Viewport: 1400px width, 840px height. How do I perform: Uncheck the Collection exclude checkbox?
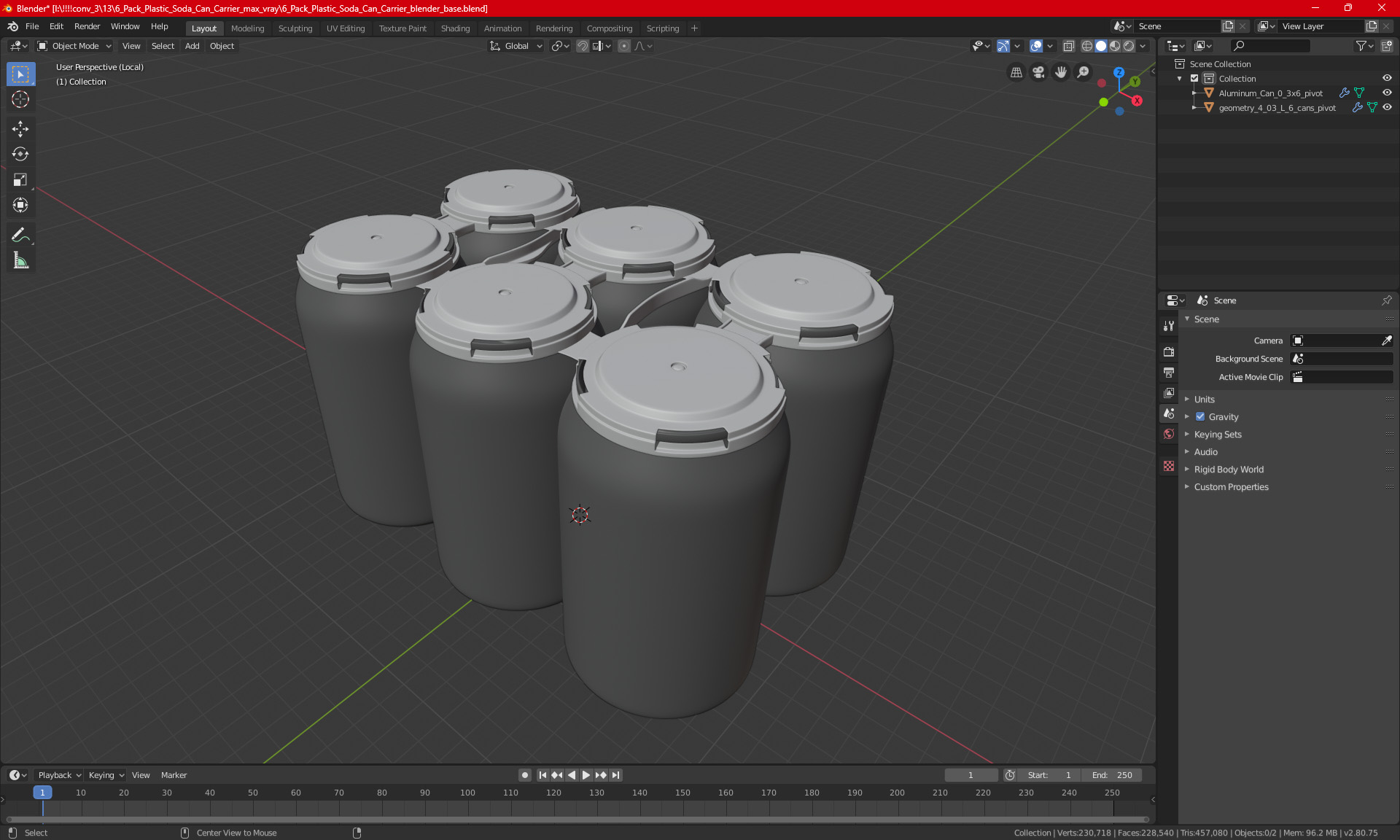(1194, 79)
